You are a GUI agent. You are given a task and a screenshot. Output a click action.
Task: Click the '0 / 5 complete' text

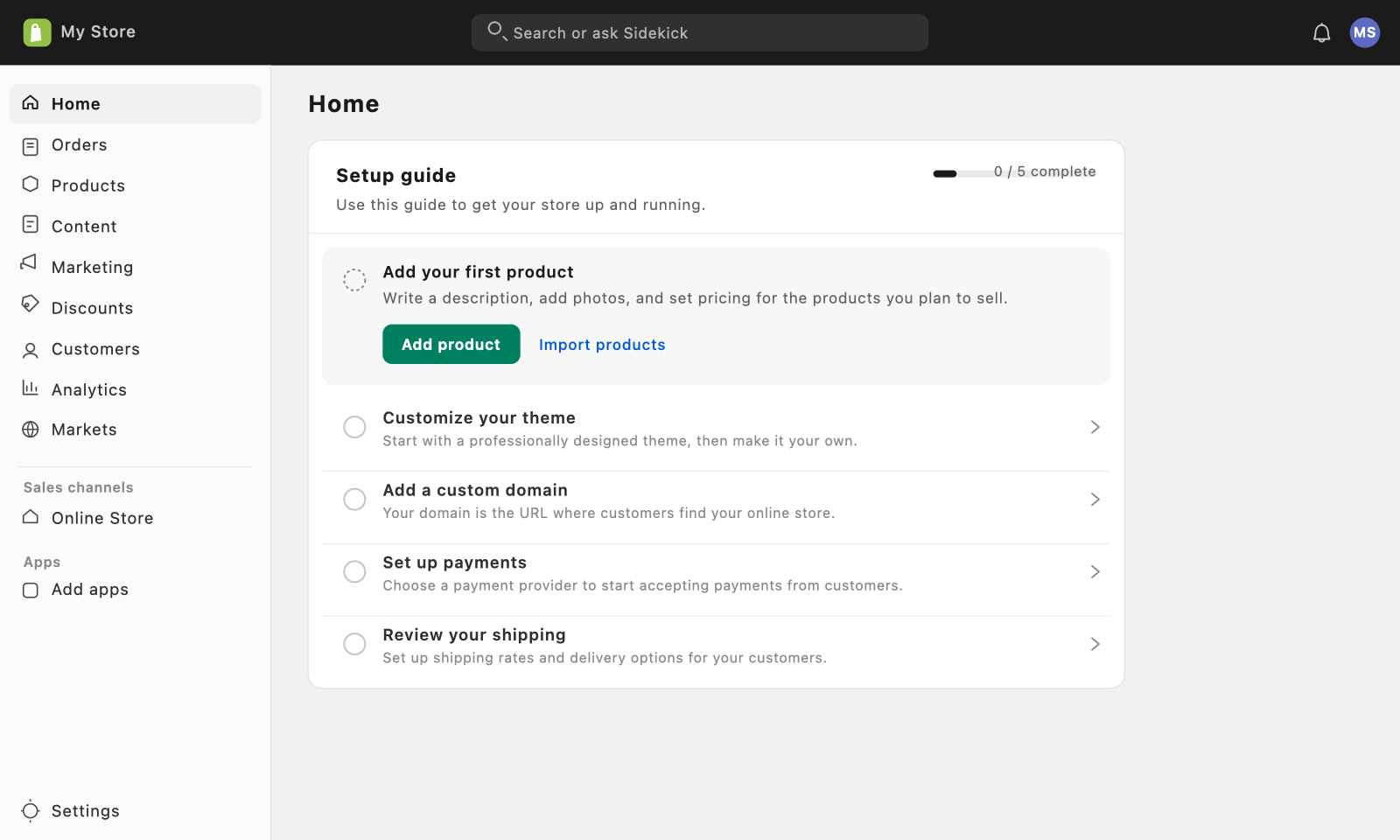[x=1045, y=171]
